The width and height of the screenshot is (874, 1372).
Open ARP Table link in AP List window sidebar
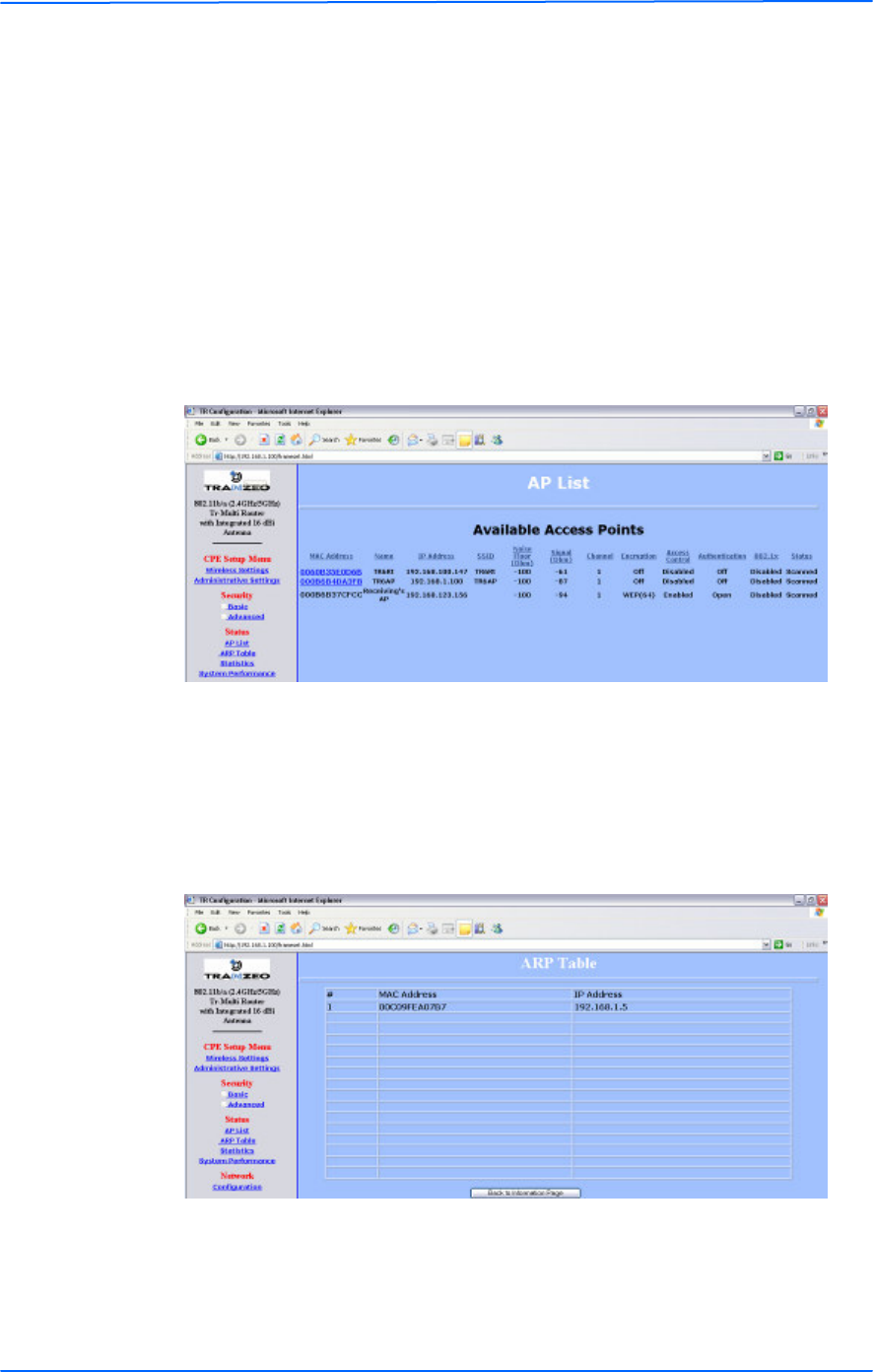236,652
